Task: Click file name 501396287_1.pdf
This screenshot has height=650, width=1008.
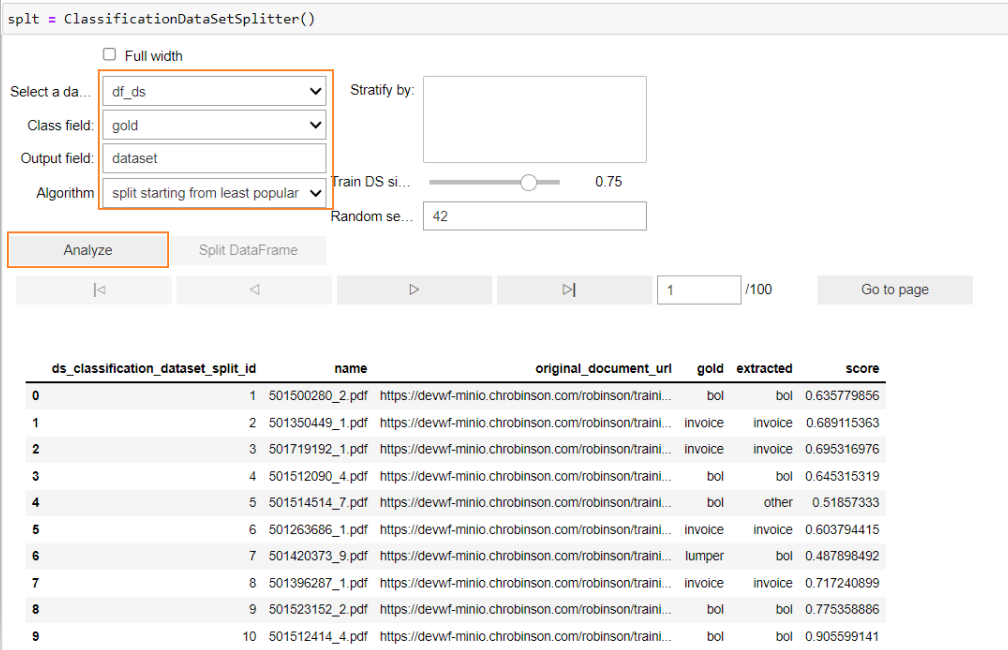Action: pyautogui.click(x=318, y=583)
